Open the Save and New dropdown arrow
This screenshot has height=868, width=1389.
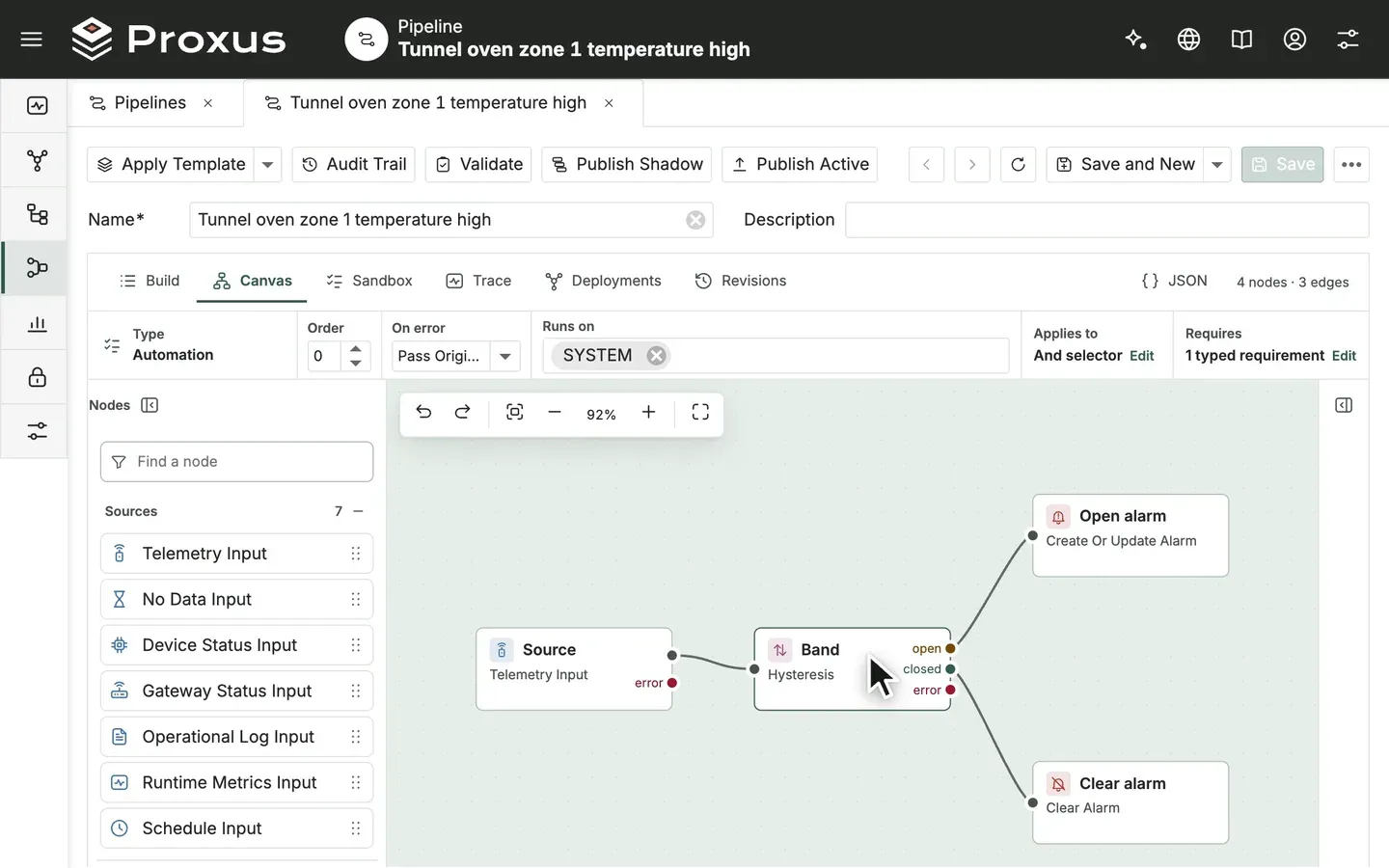[x=1217, y=165]
